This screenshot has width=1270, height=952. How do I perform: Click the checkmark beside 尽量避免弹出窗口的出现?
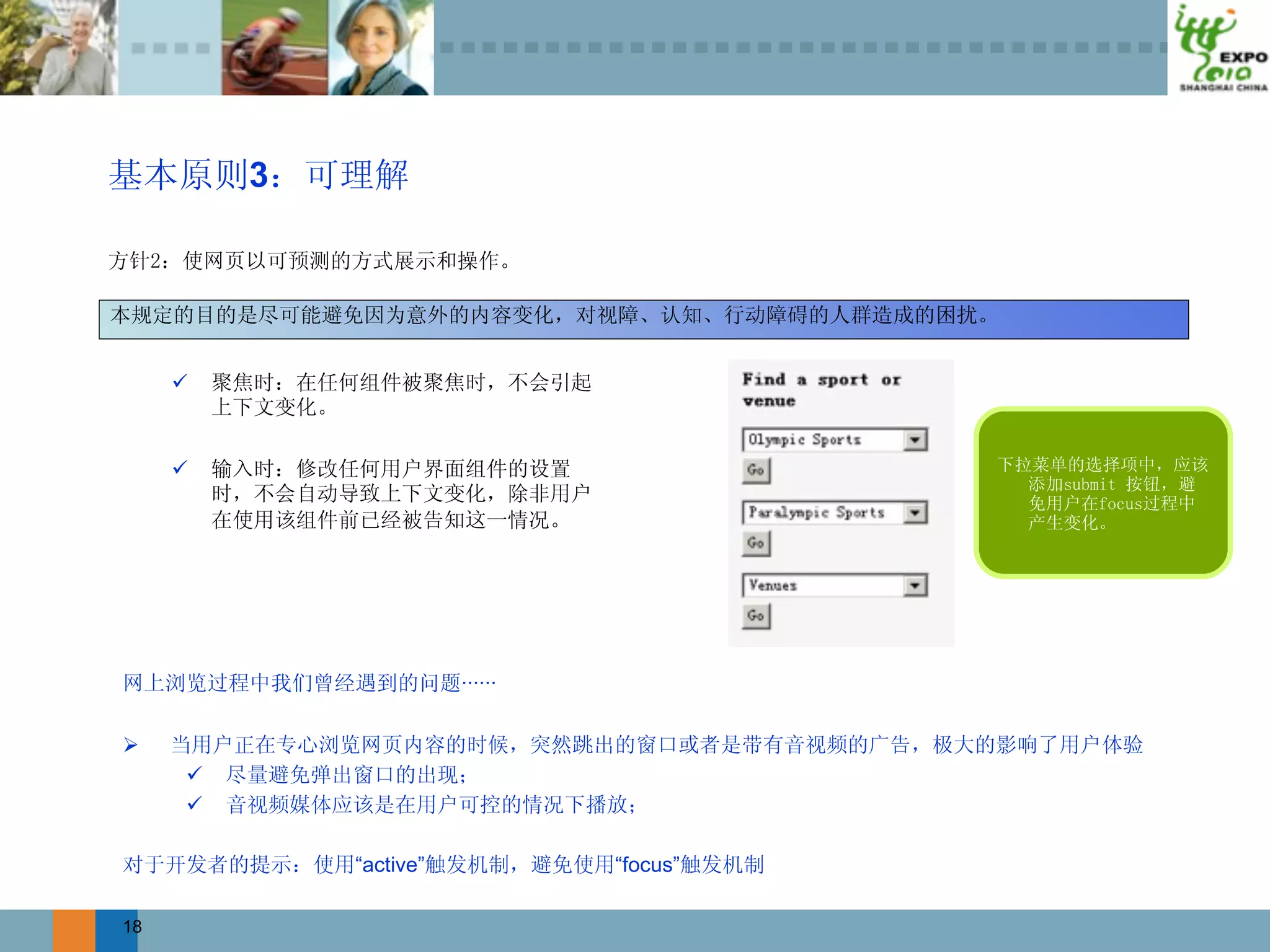point(195,773)
